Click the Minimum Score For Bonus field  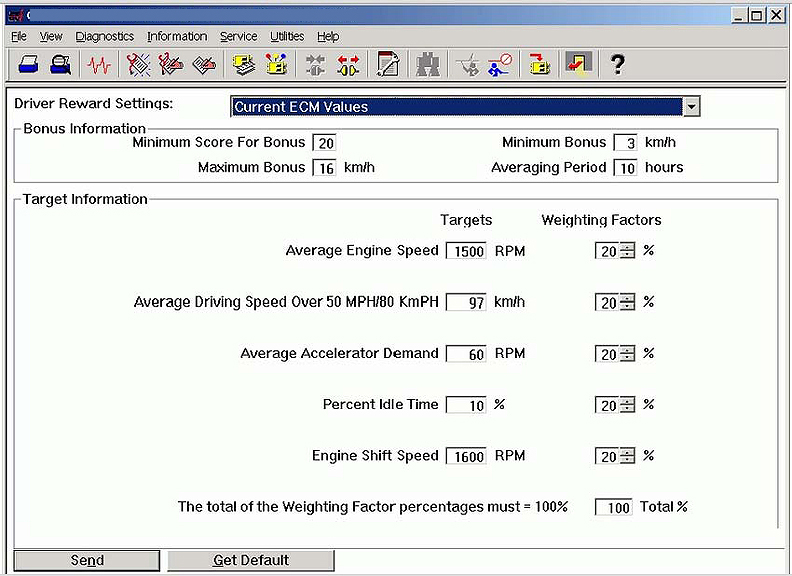(325, 143)
